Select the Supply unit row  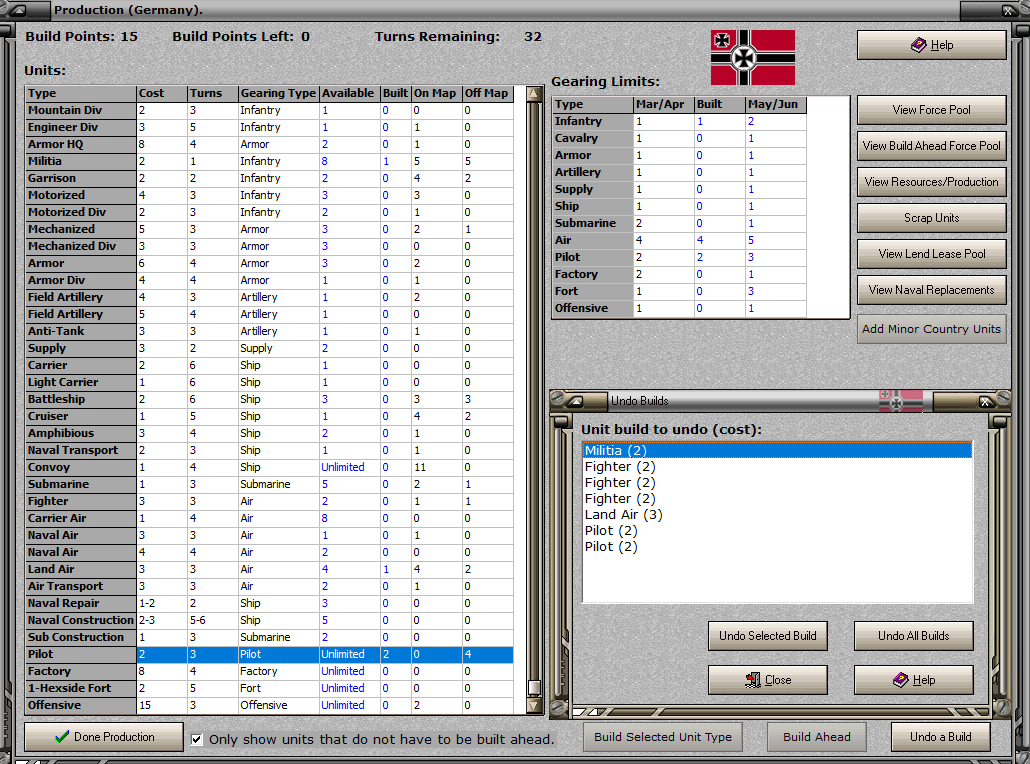[x=269, y=349]
